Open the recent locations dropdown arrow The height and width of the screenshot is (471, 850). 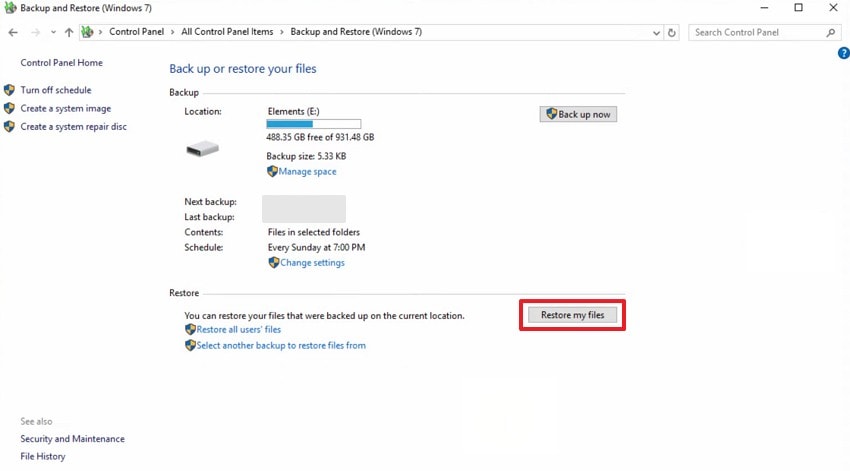[52, 32]
